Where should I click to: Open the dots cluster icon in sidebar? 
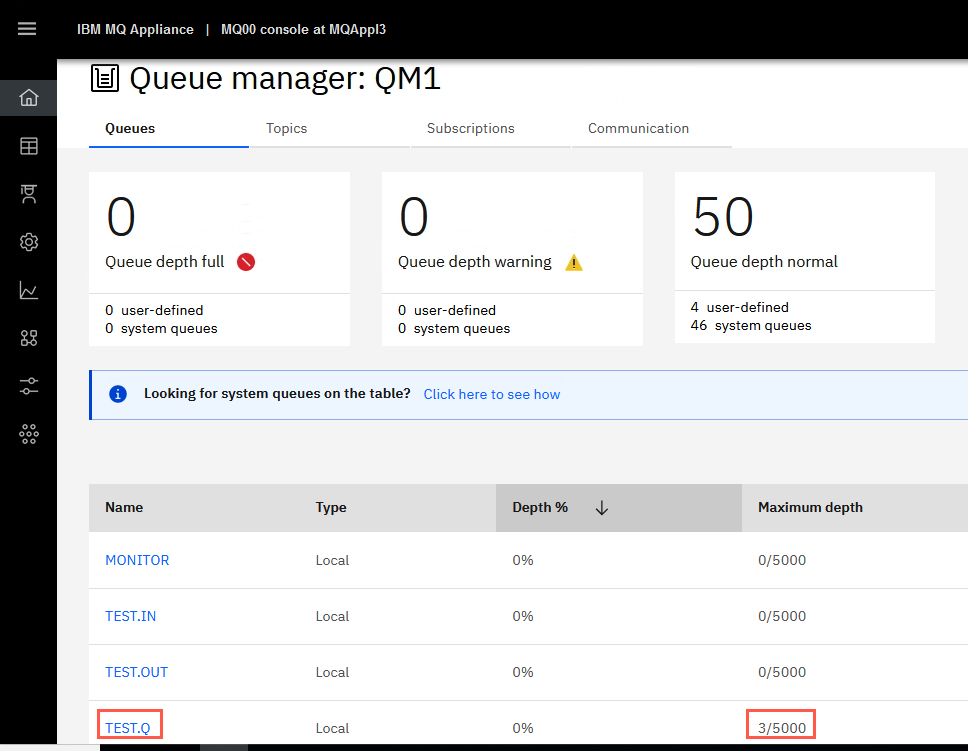click(x=28, y=434)
